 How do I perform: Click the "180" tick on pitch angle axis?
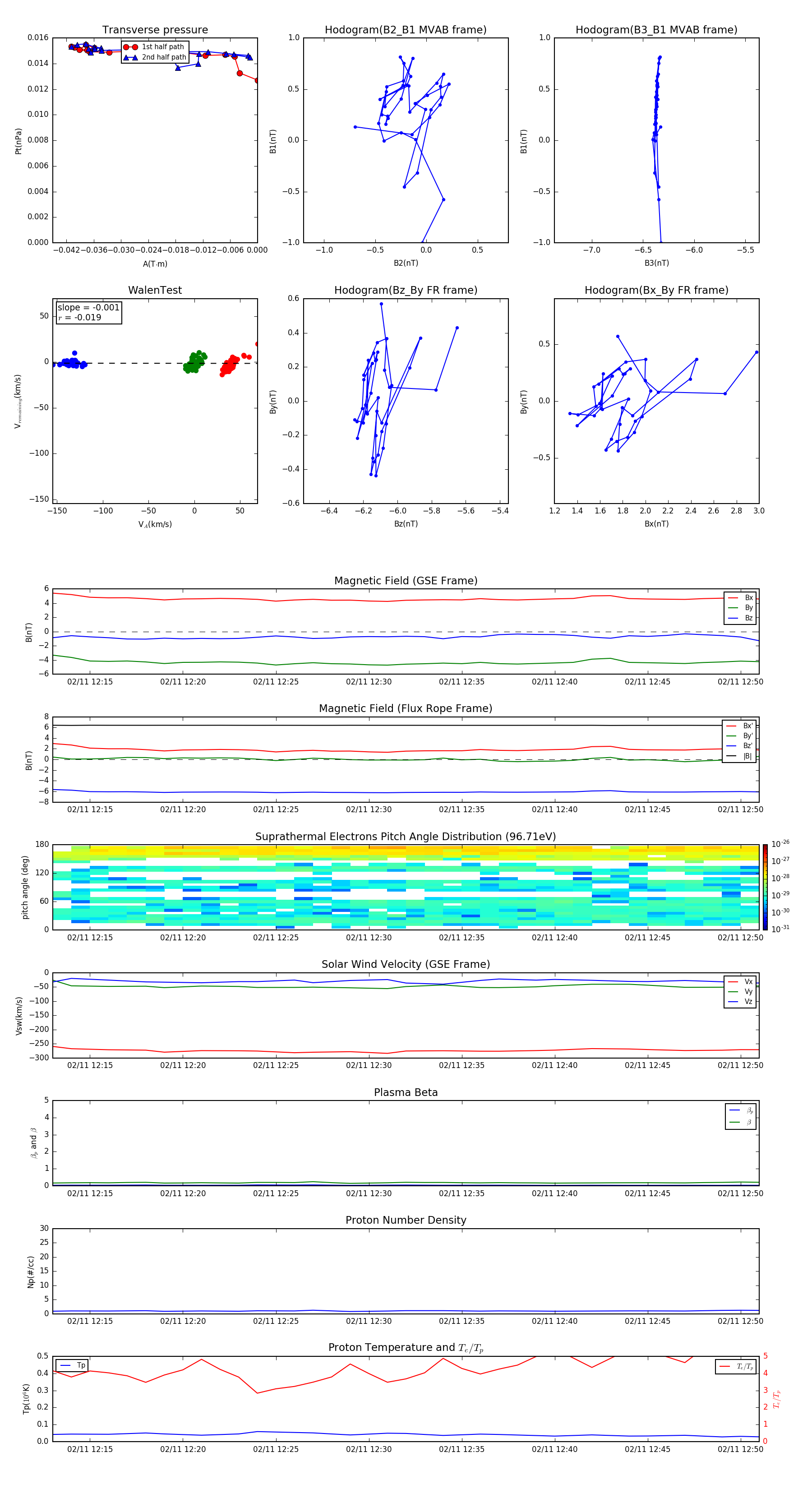pos(42,845)
